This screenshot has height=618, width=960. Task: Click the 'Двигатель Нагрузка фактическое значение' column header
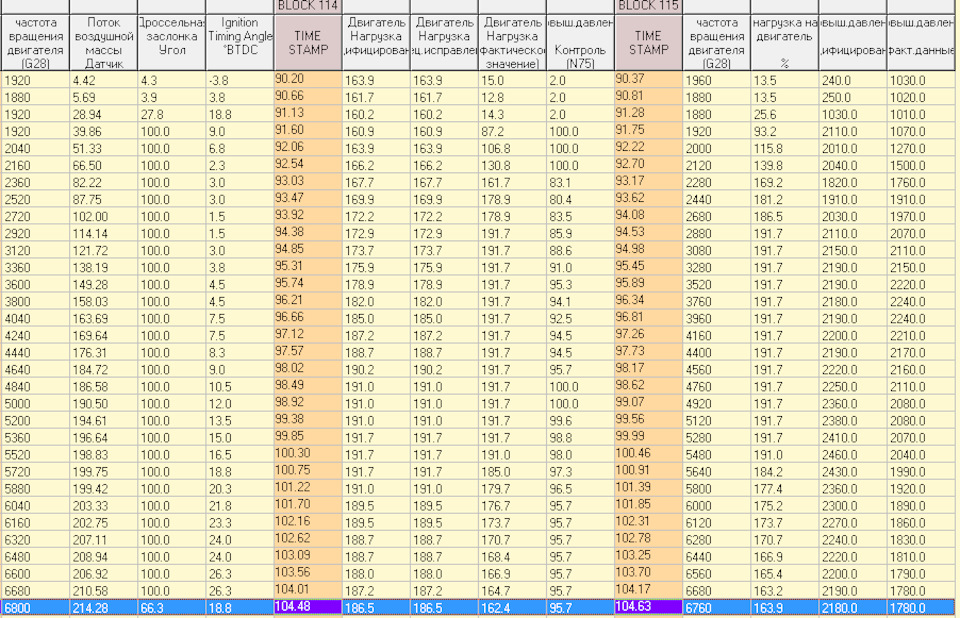click(x=512, y=42)
